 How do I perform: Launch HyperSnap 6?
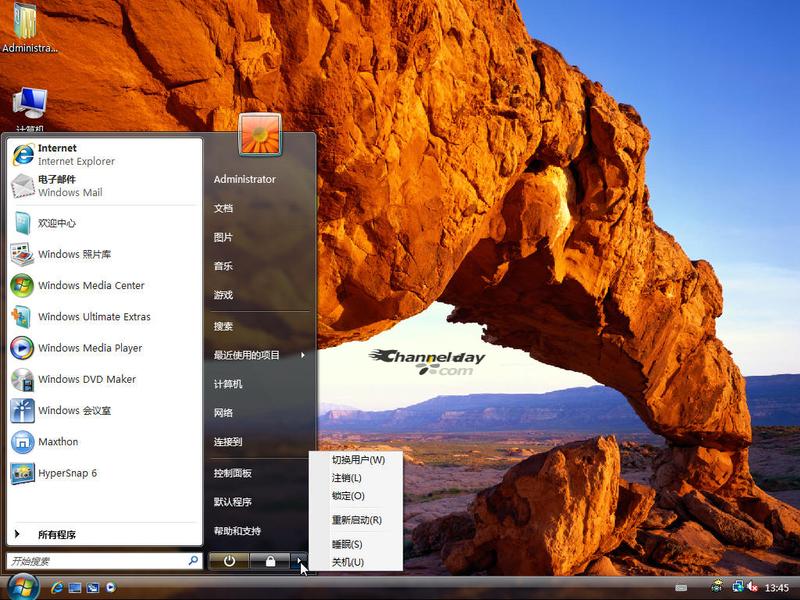(104, 473)
